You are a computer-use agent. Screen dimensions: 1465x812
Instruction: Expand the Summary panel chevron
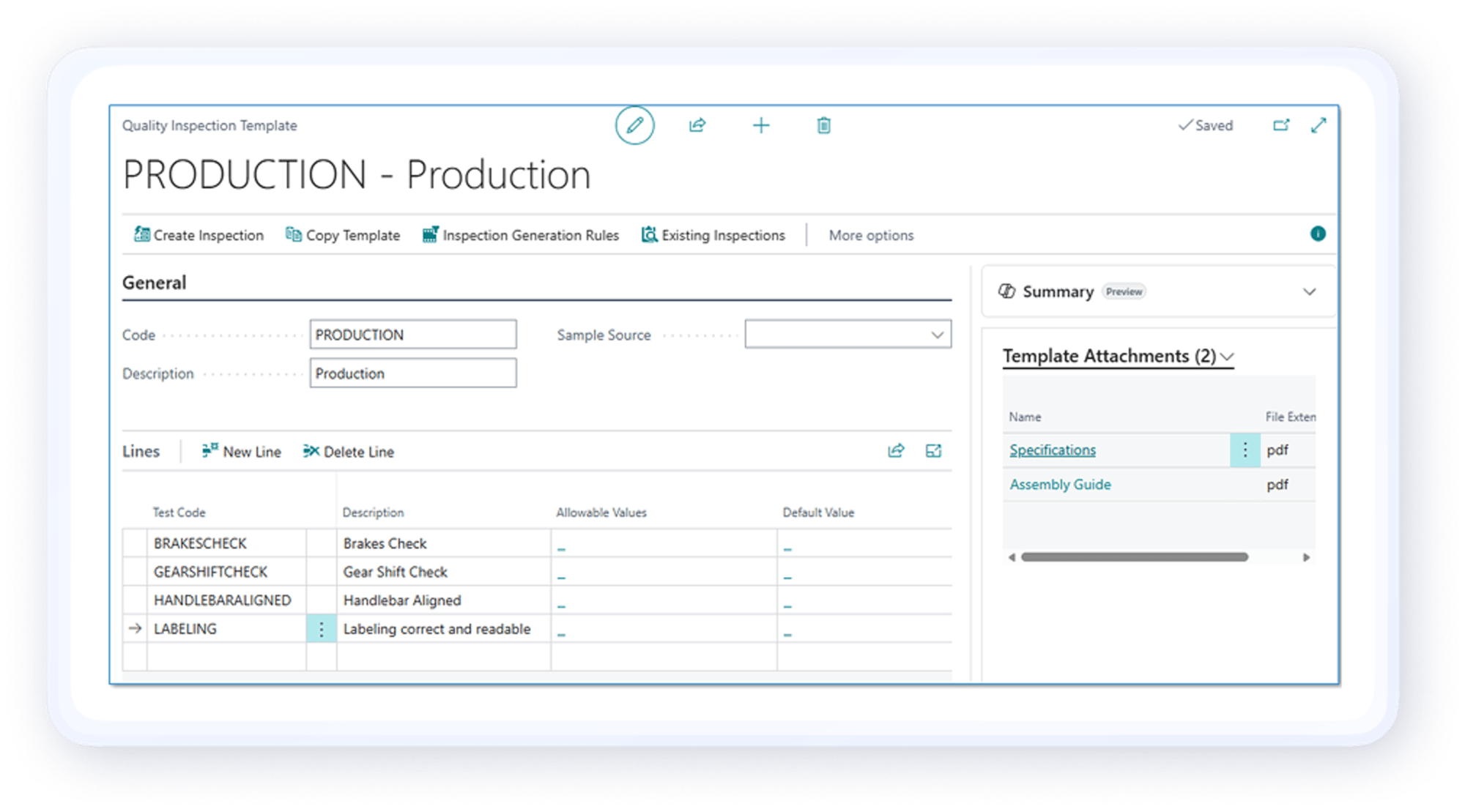pyautogui.click(x=1310, y=291)
